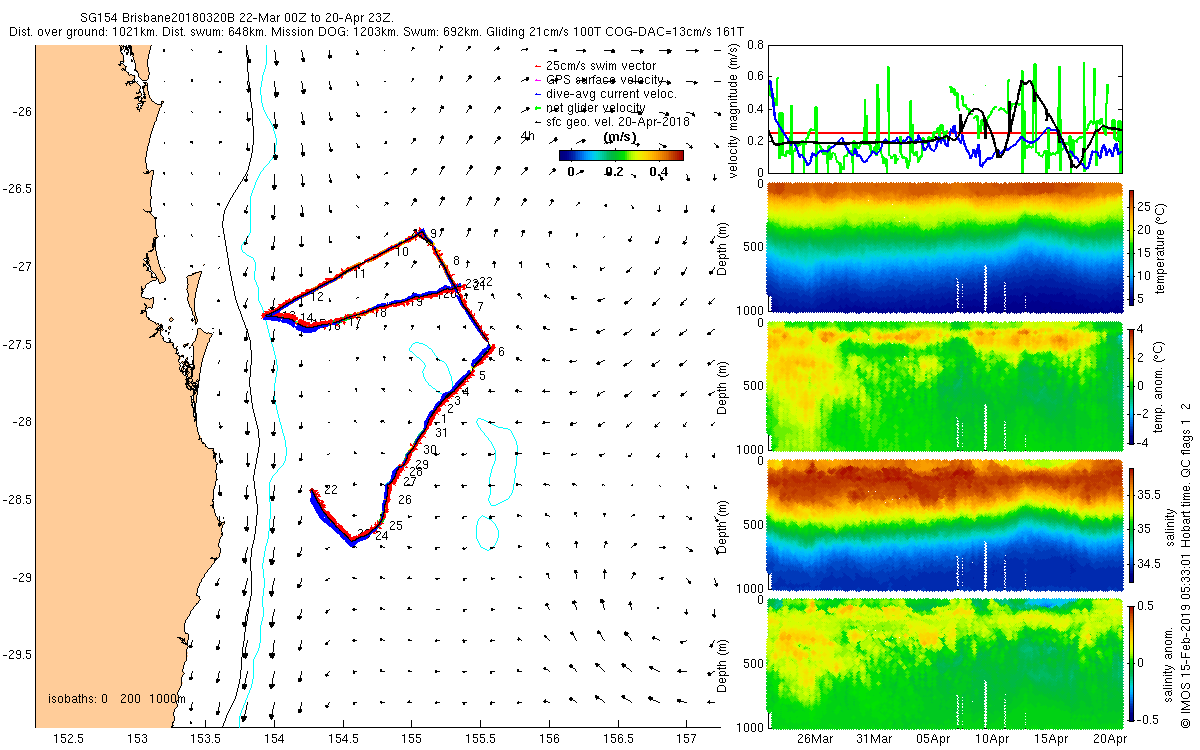Click the '10Apr' date tick label
This screenshot has height=750, width=1200.
pyautogui.click(x=992, y=738)
